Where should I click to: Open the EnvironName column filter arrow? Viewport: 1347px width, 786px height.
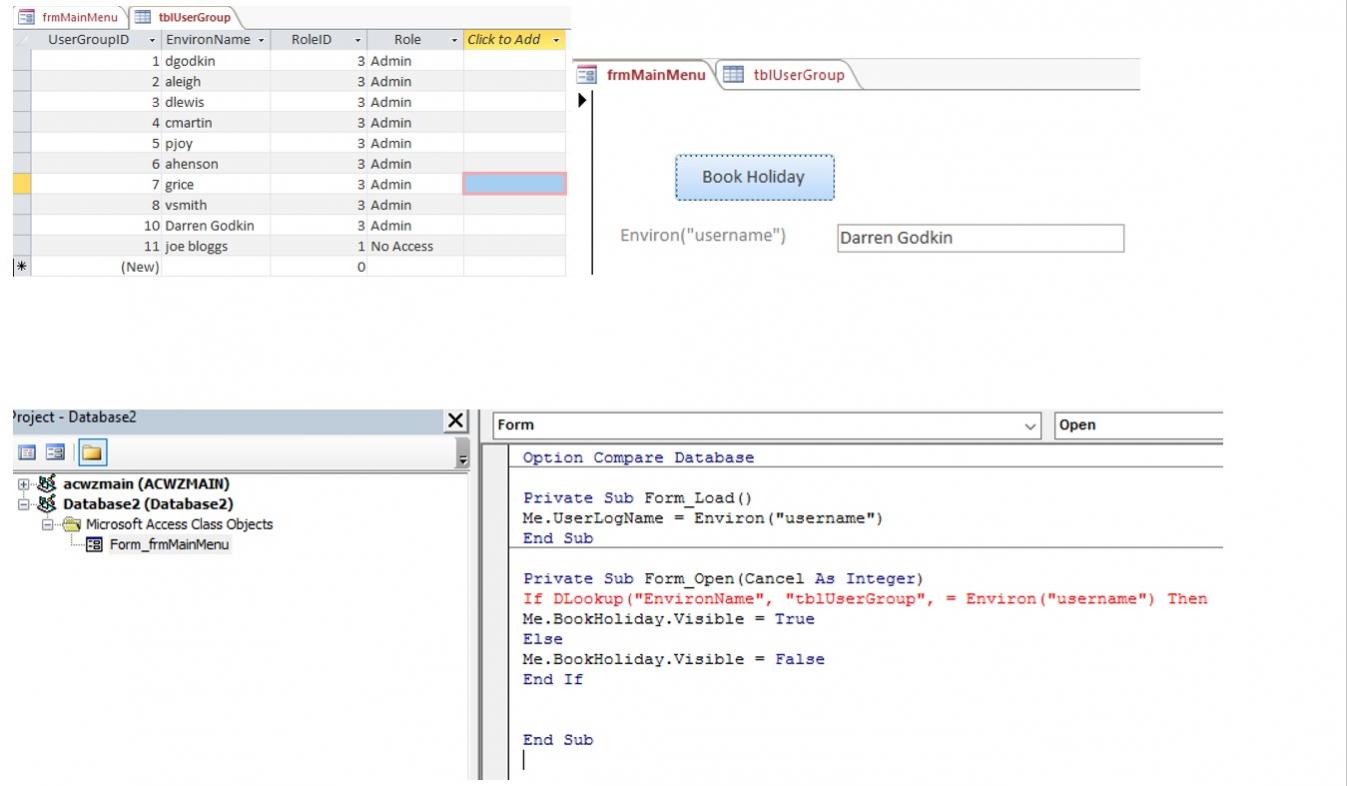pos(261,40)
